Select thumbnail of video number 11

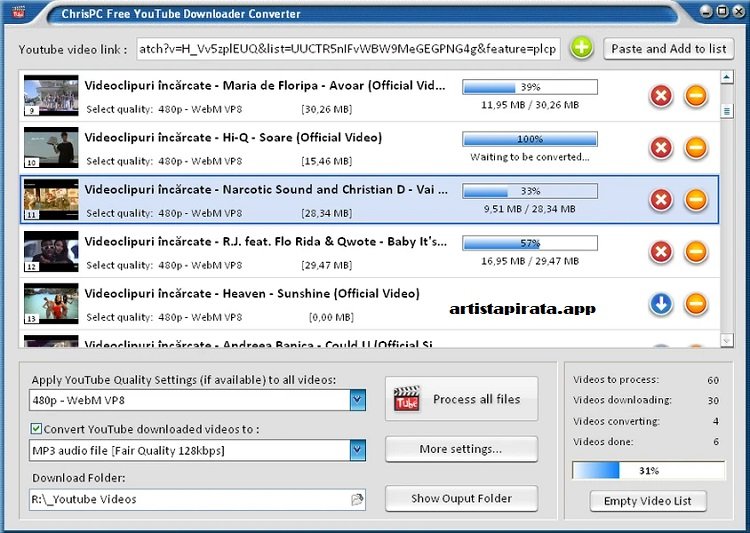51,200
